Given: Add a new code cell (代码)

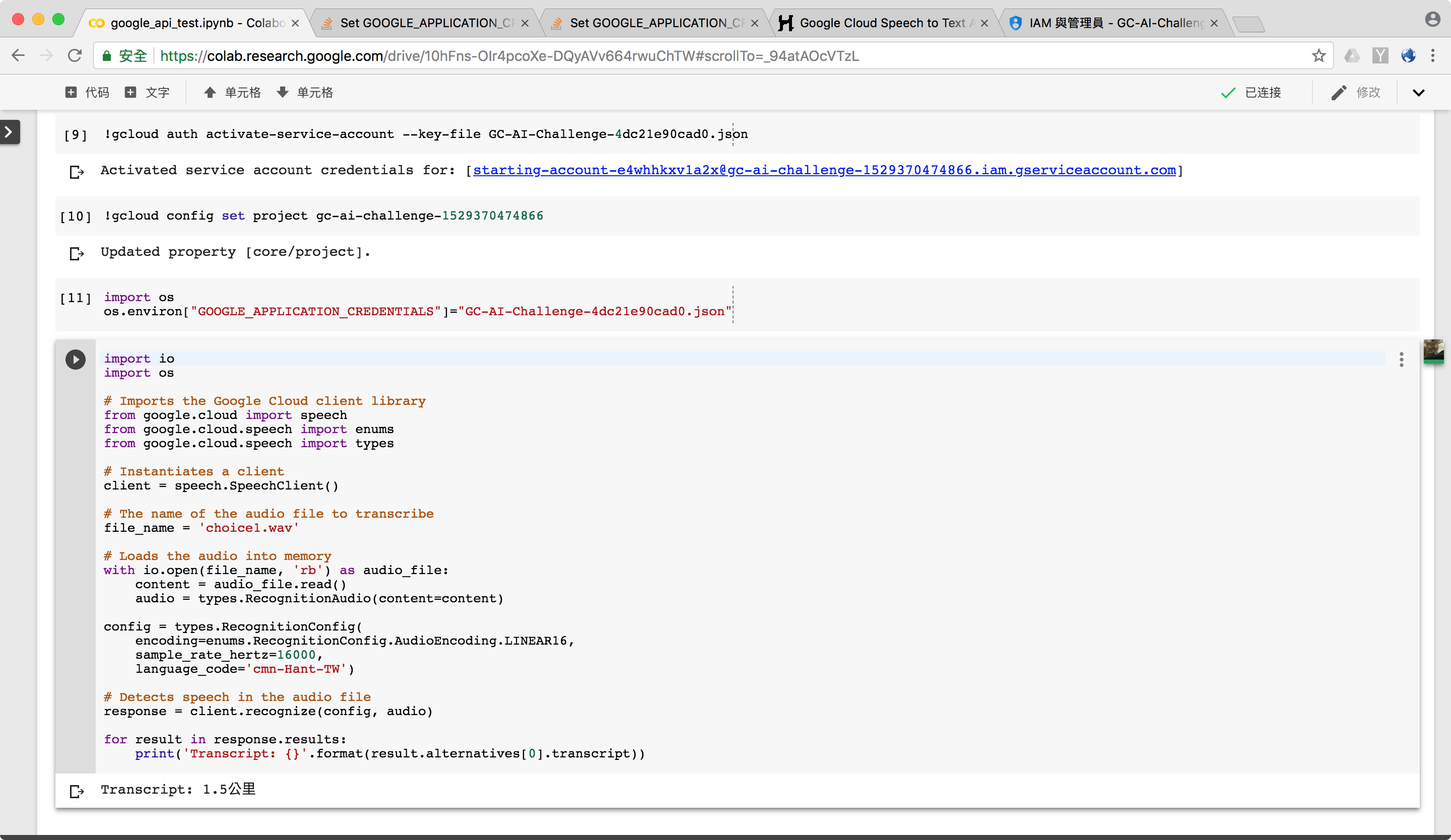Looking at the screenshot, I should (87, 93).
